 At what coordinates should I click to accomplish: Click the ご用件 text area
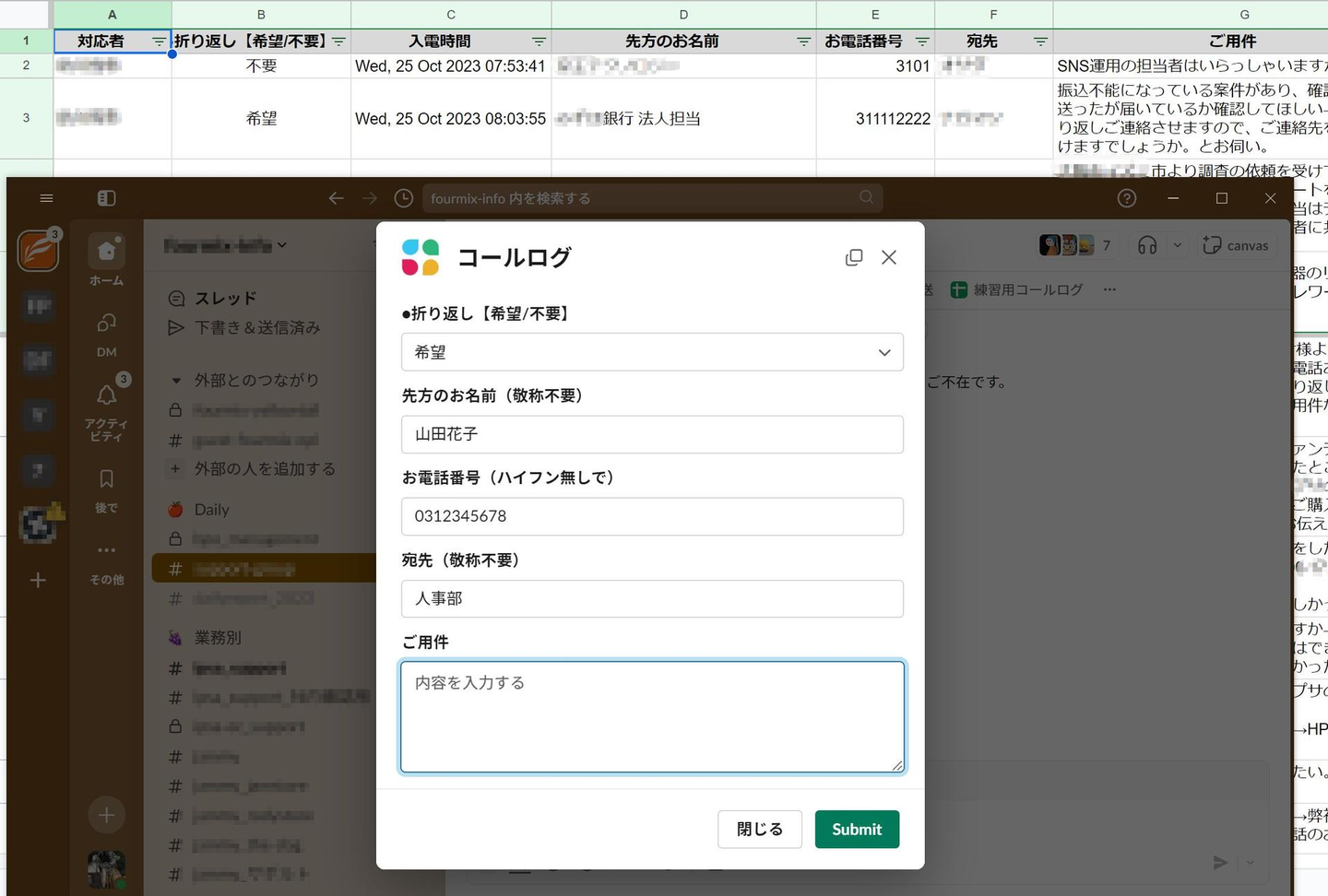click(x=652, y=716)
